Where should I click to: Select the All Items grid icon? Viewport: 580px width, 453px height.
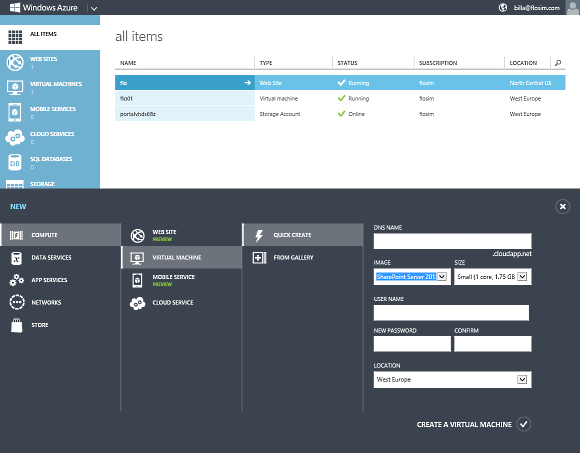coord(15,37)
